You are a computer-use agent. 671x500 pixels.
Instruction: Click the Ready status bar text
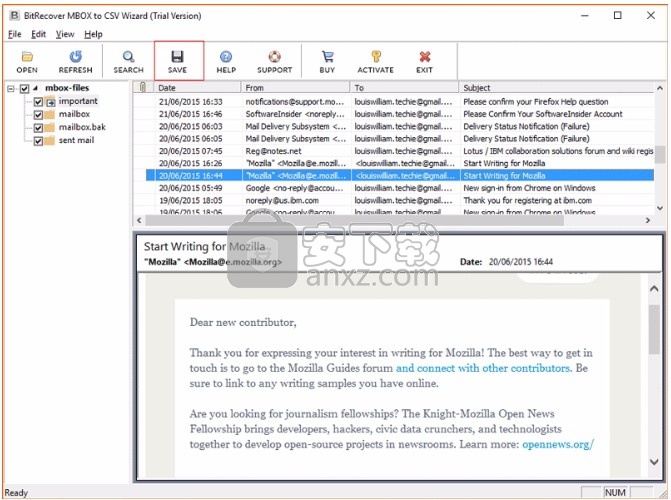click(x=16, y=493)
